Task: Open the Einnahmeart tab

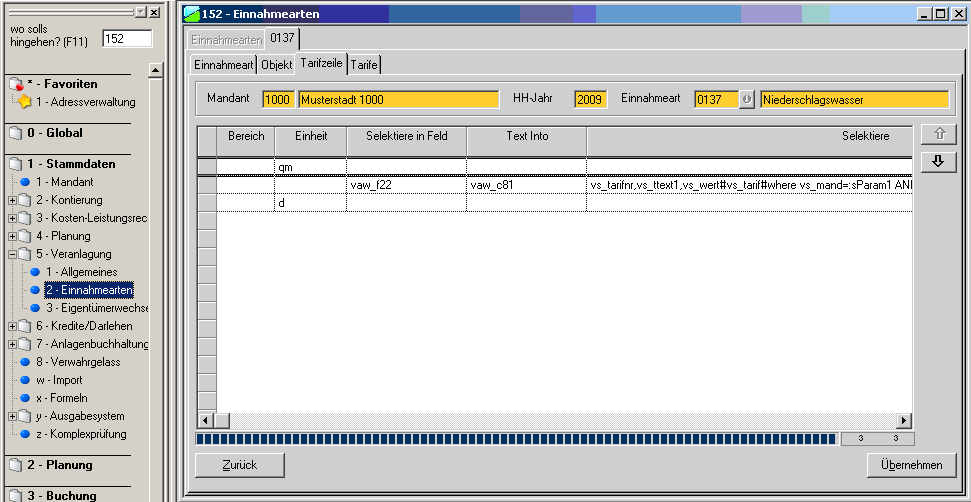Action: point(223,65)
